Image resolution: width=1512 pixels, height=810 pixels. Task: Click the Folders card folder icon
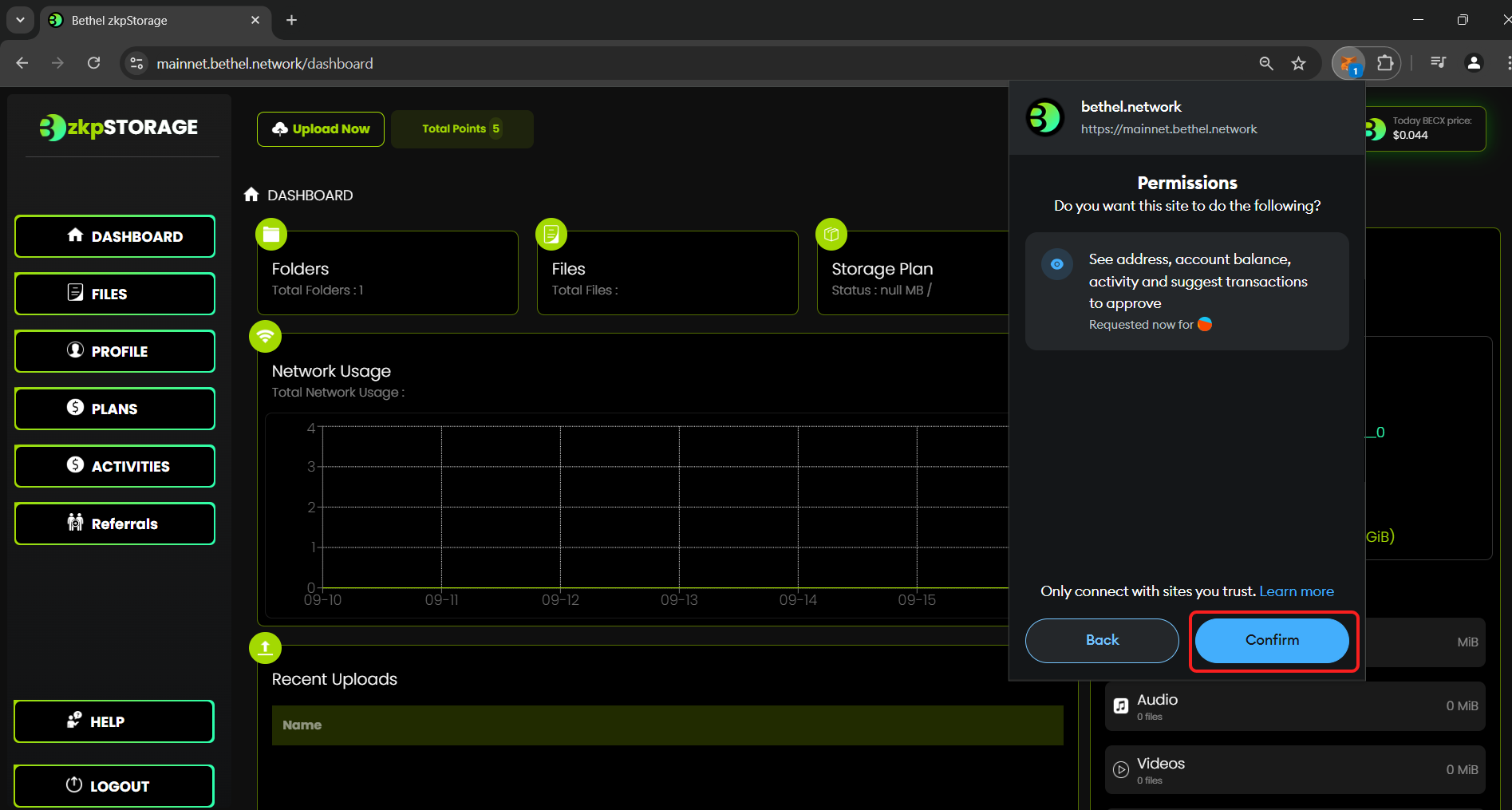pyautogui.click(x=271, y=235)
